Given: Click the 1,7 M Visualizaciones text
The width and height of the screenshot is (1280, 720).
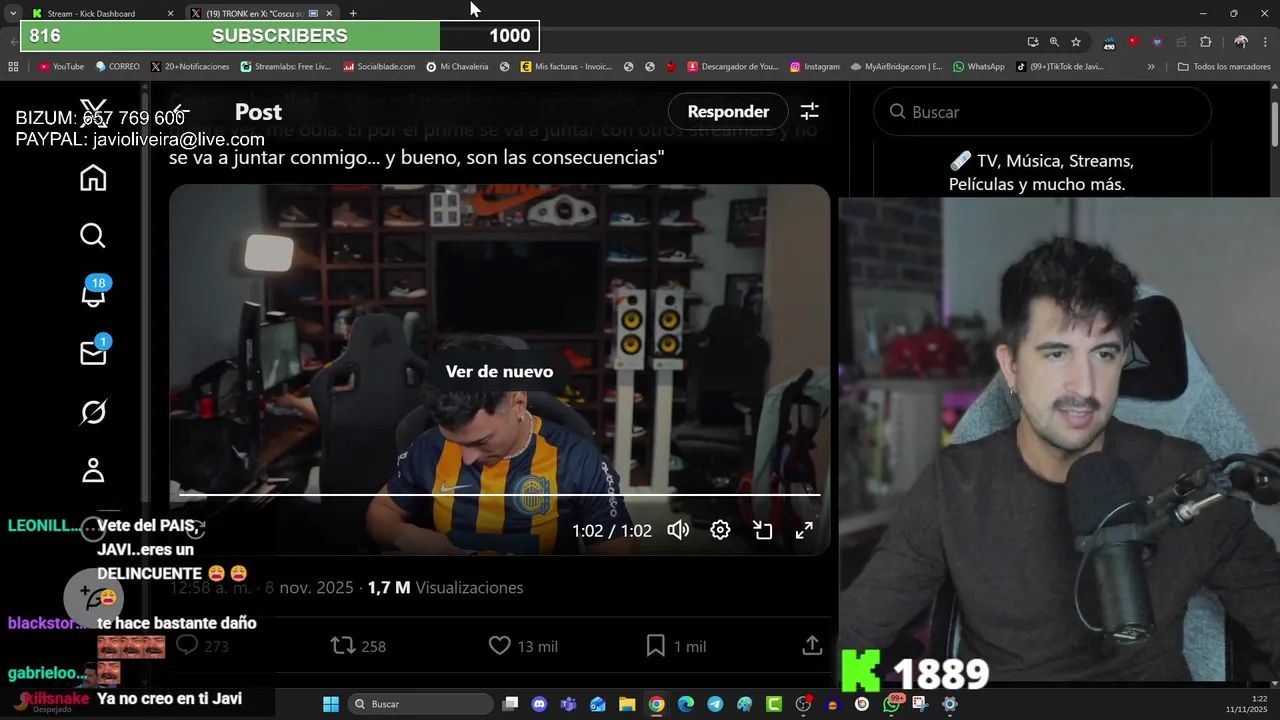Looking at the screenshot, I should tap(445, 587).
